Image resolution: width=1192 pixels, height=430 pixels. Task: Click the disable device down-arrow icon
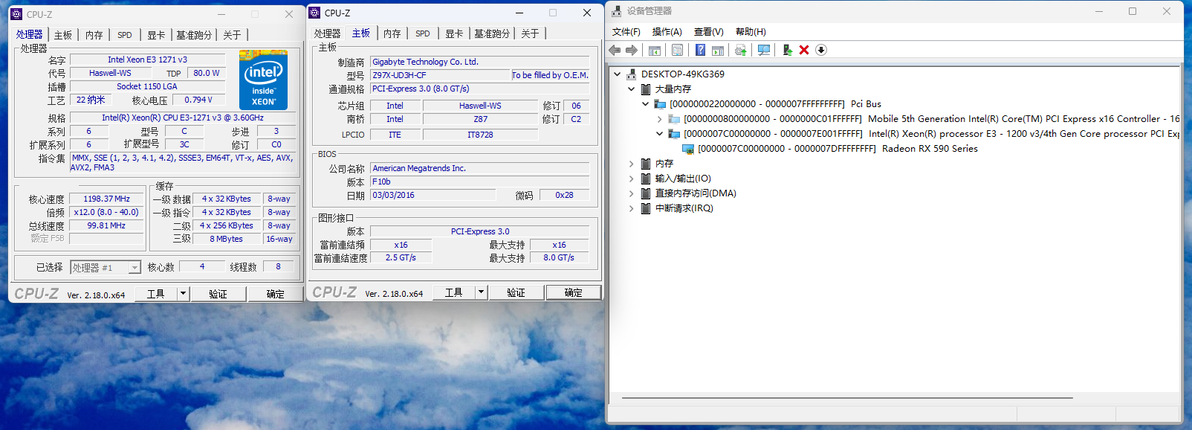[821, 50]
